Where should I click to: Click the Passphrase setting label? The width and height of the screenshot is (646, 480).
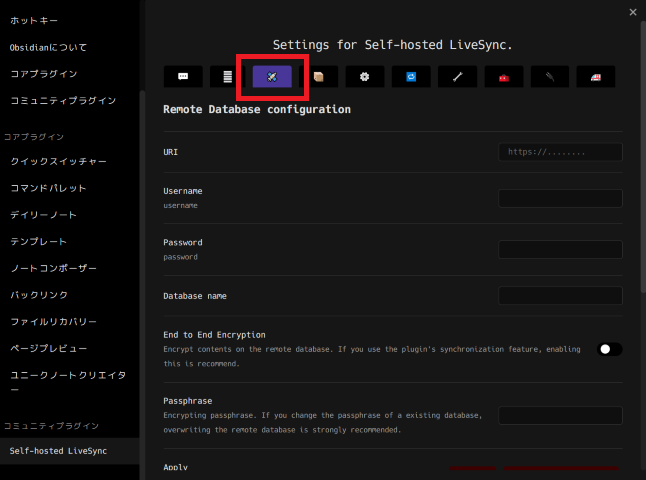click(x=188, y=401)
